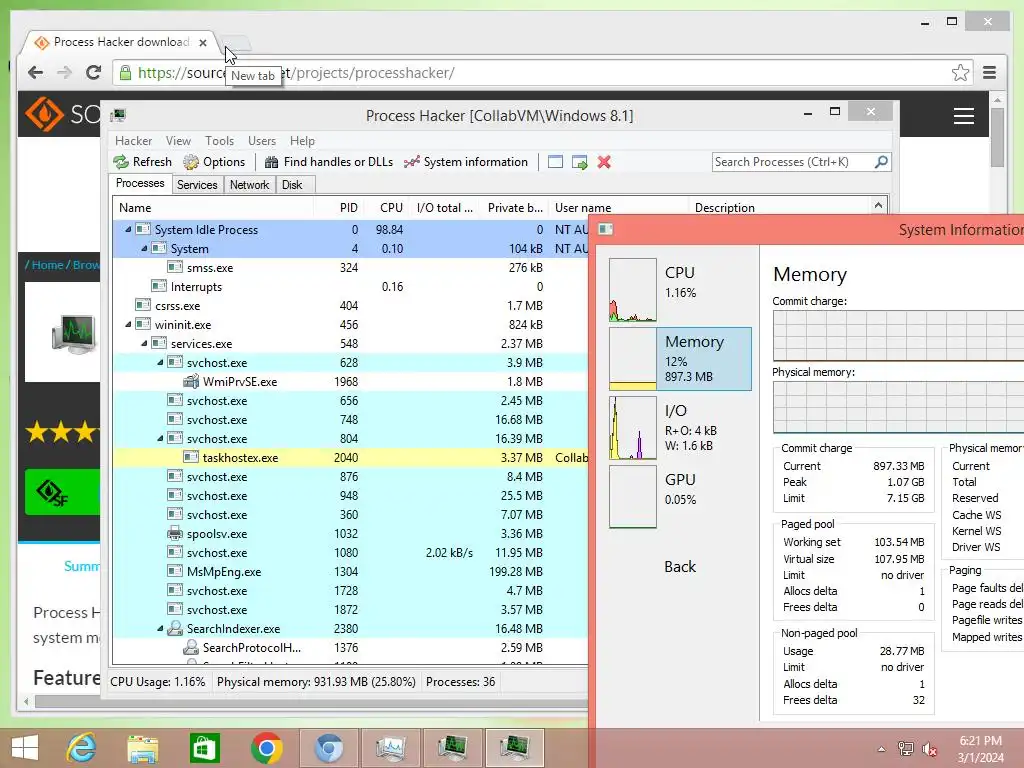Click the Chrome forward arrow

coord(64,72)
